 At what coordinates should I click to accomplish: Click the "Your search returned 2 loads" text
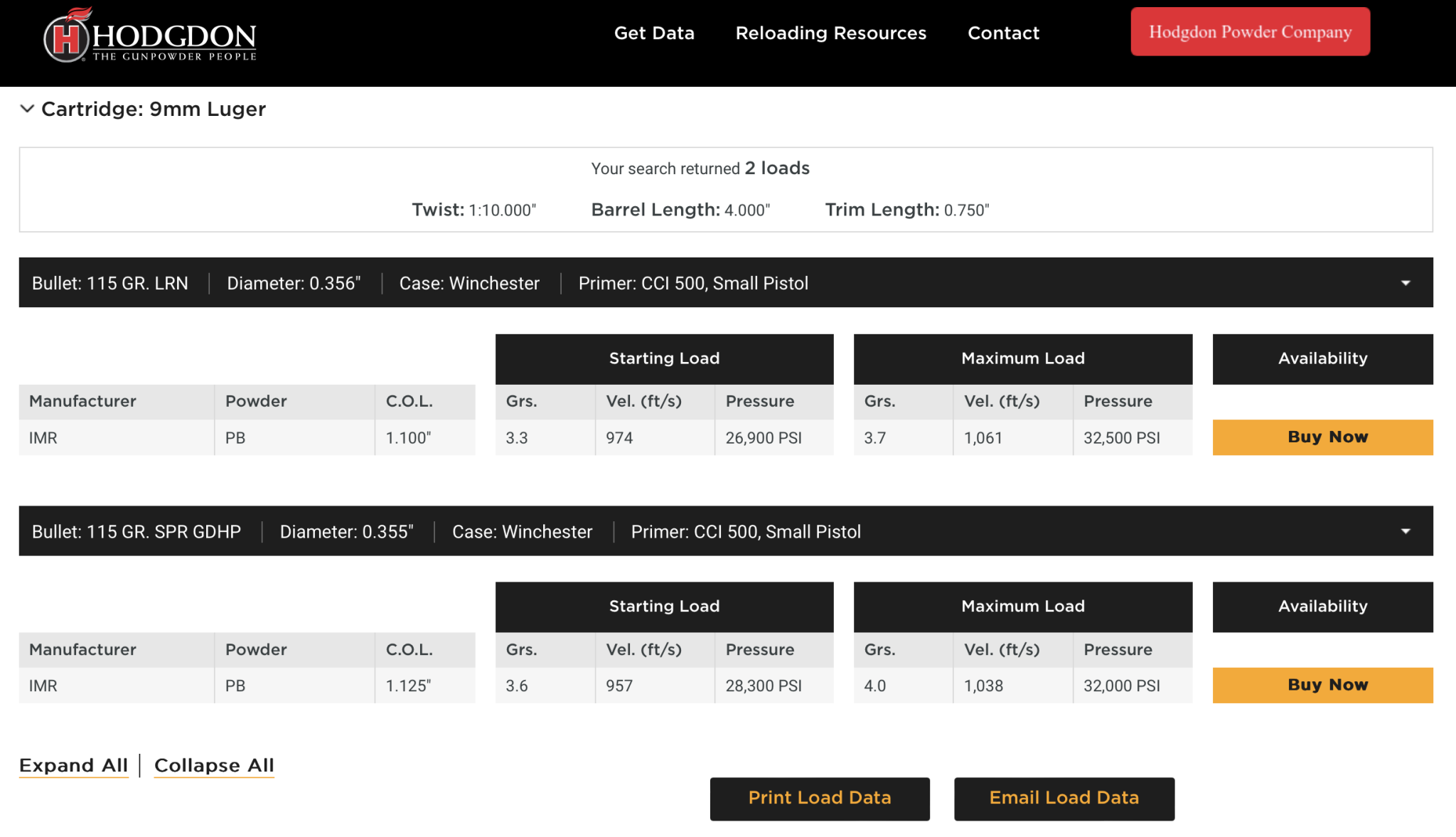tap(700, 168)
